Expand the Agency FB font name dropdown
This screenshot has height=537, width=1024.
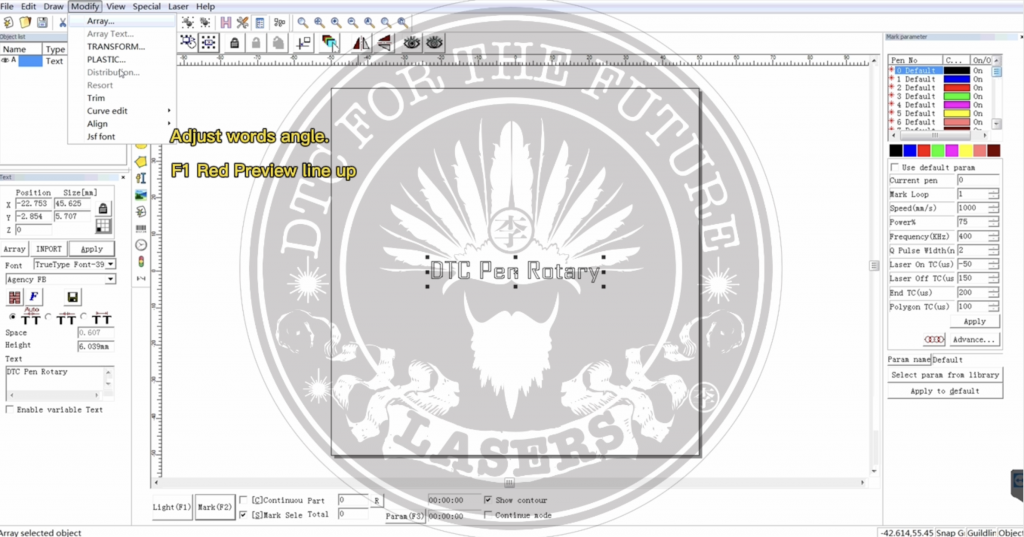pos(110,279)
